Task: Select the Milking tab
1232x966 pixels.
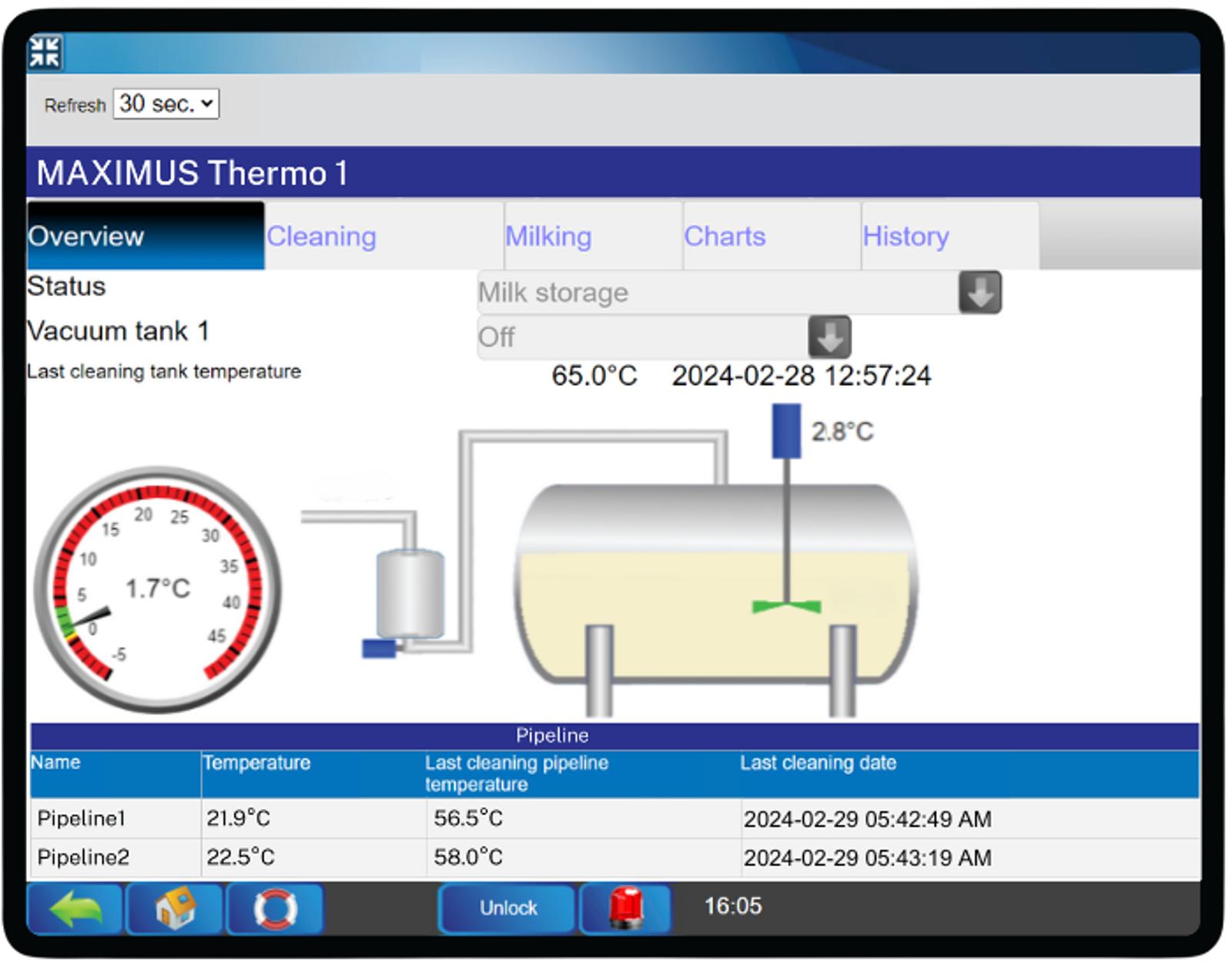Action: pyautogui.click(x=548, y=236)
